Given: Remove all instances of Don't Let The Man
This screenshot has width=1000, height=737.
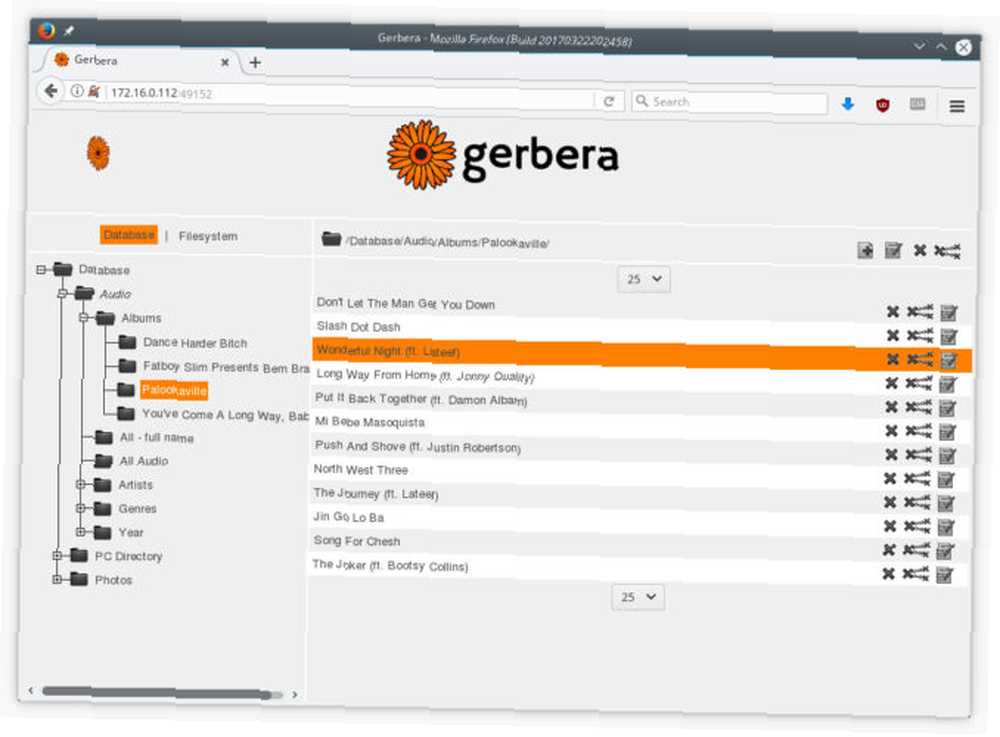Looking at the screenshot, I should [920, 311].
